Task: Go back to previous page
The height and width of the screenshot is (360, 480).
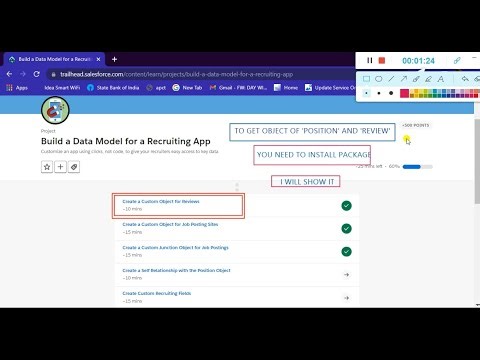Action: tap(9, 74)
